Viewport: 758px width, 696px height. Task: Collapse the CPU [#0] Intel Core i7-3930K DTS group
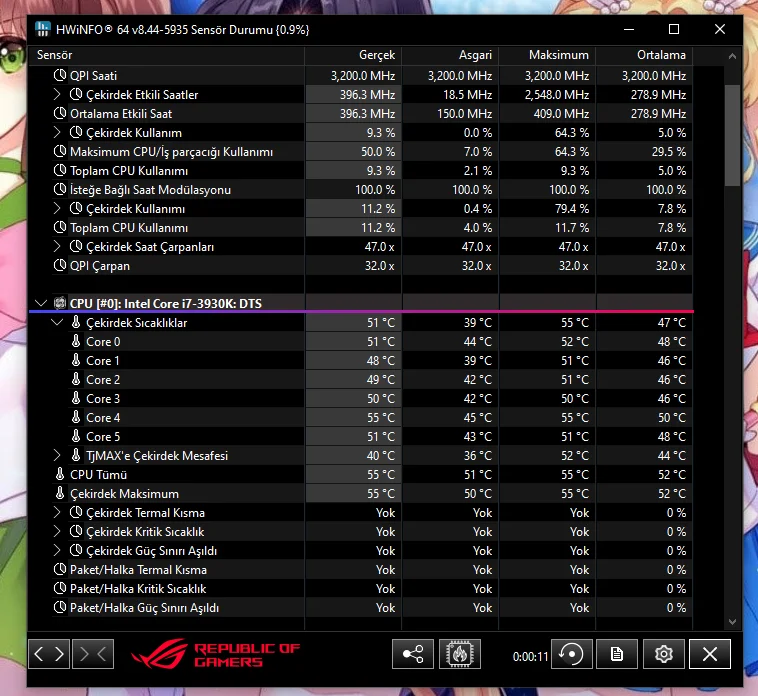[x=41, y=304]
